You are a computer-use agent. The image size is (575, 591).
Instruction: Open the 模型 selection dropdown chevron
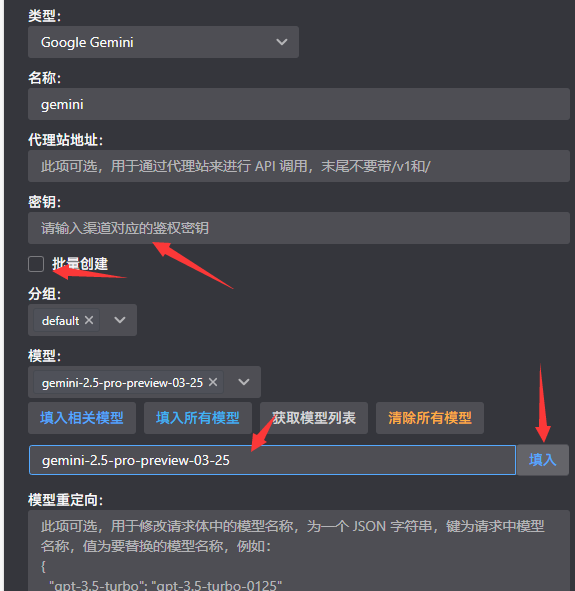tap(244, 382)
